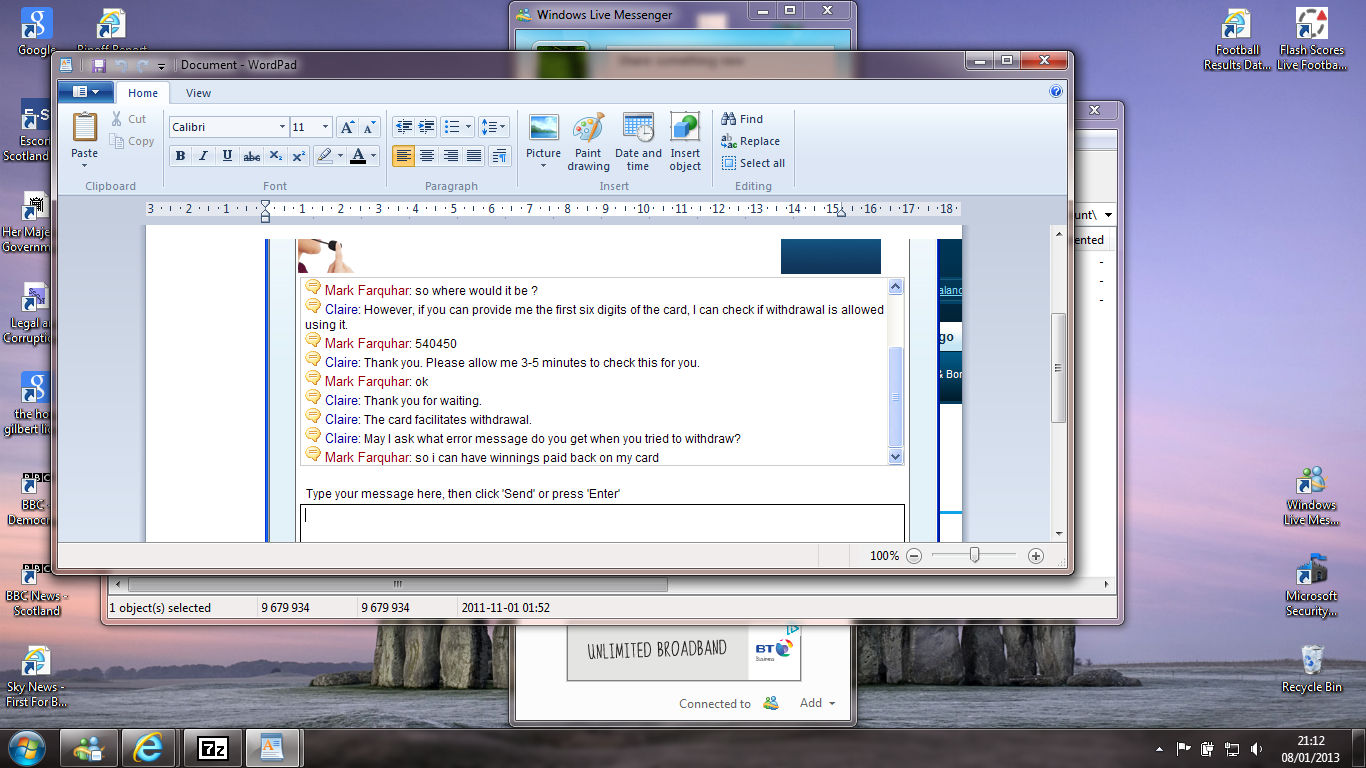Toggle bold formatting
This screenshot has height=768, width=1366.
click(180, 156)
